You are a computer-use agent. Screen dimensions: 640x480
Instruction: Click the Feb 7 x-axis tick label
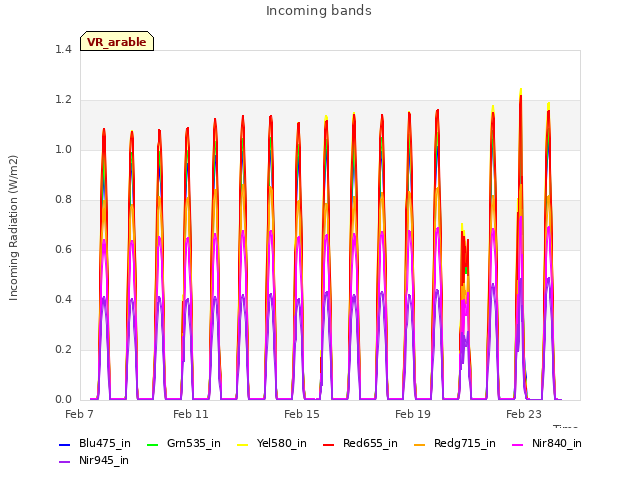coord(80,414)
